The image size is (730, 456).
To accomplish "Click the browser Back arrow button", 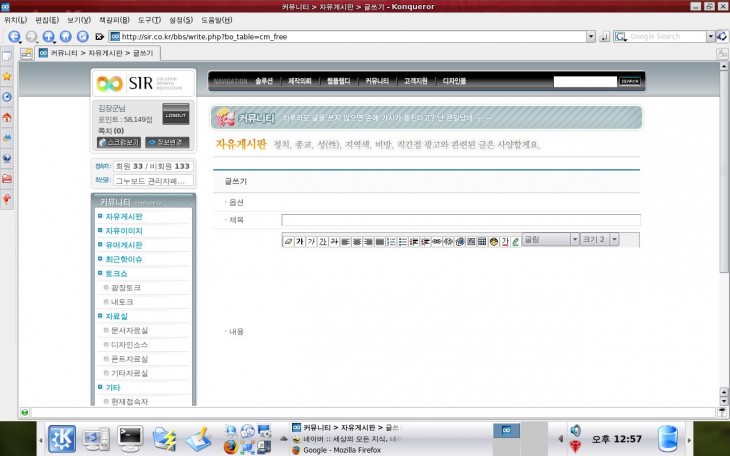I will (x=14, y=36).
